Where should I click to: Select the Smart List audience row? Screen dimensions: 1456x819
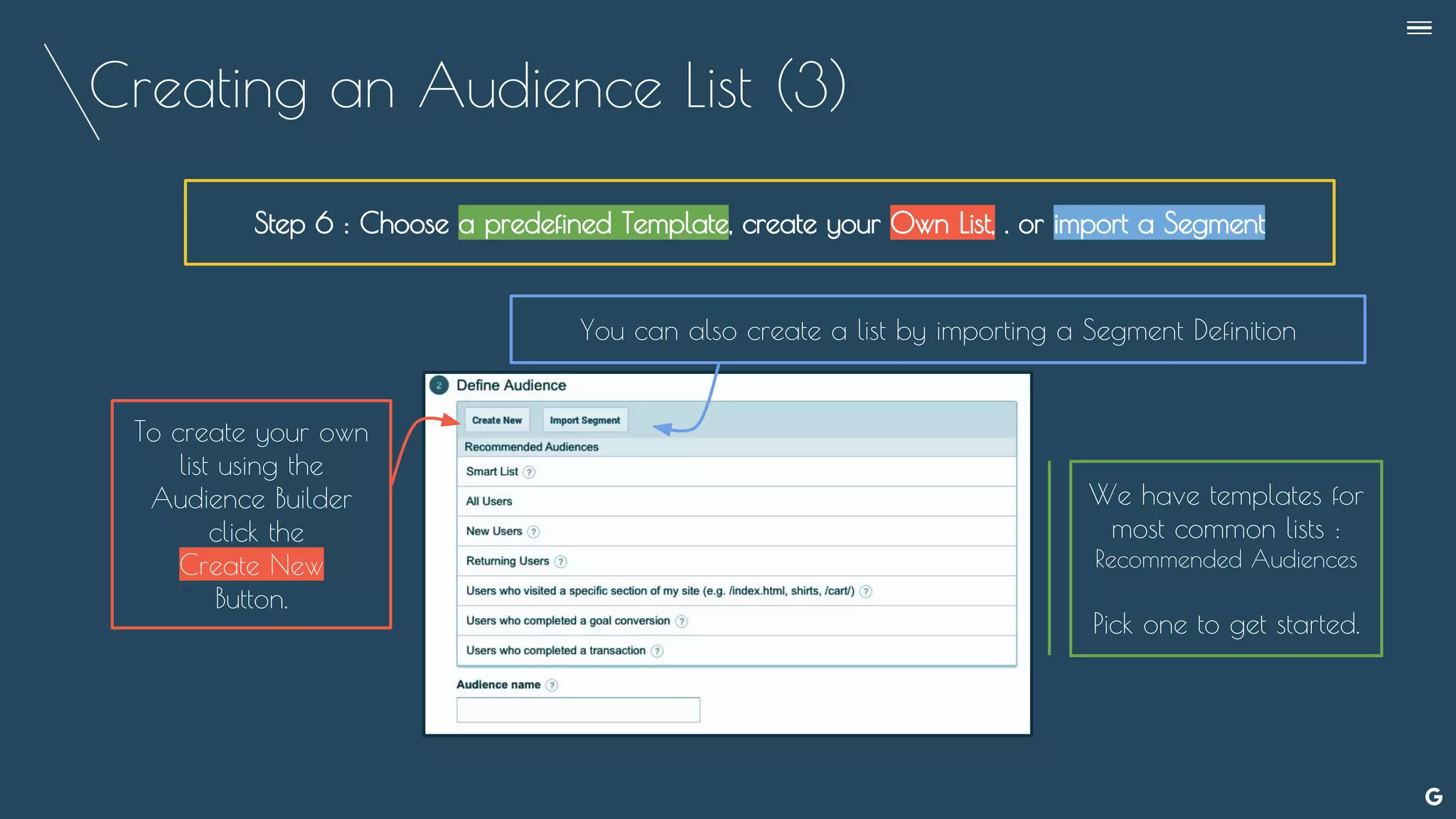pos(737,471)
